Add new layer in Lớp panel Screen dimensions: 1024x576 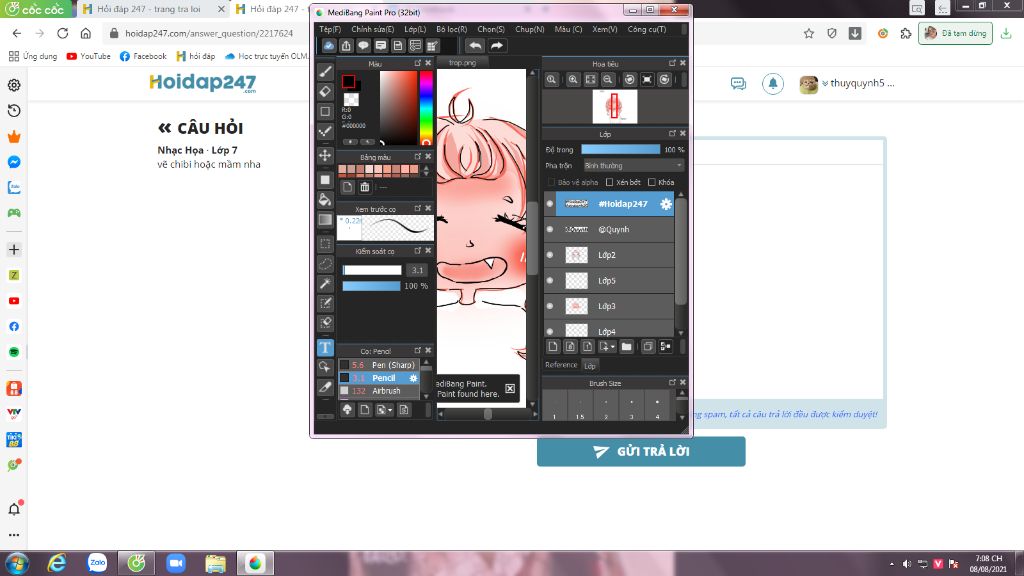tap(552, 346)
